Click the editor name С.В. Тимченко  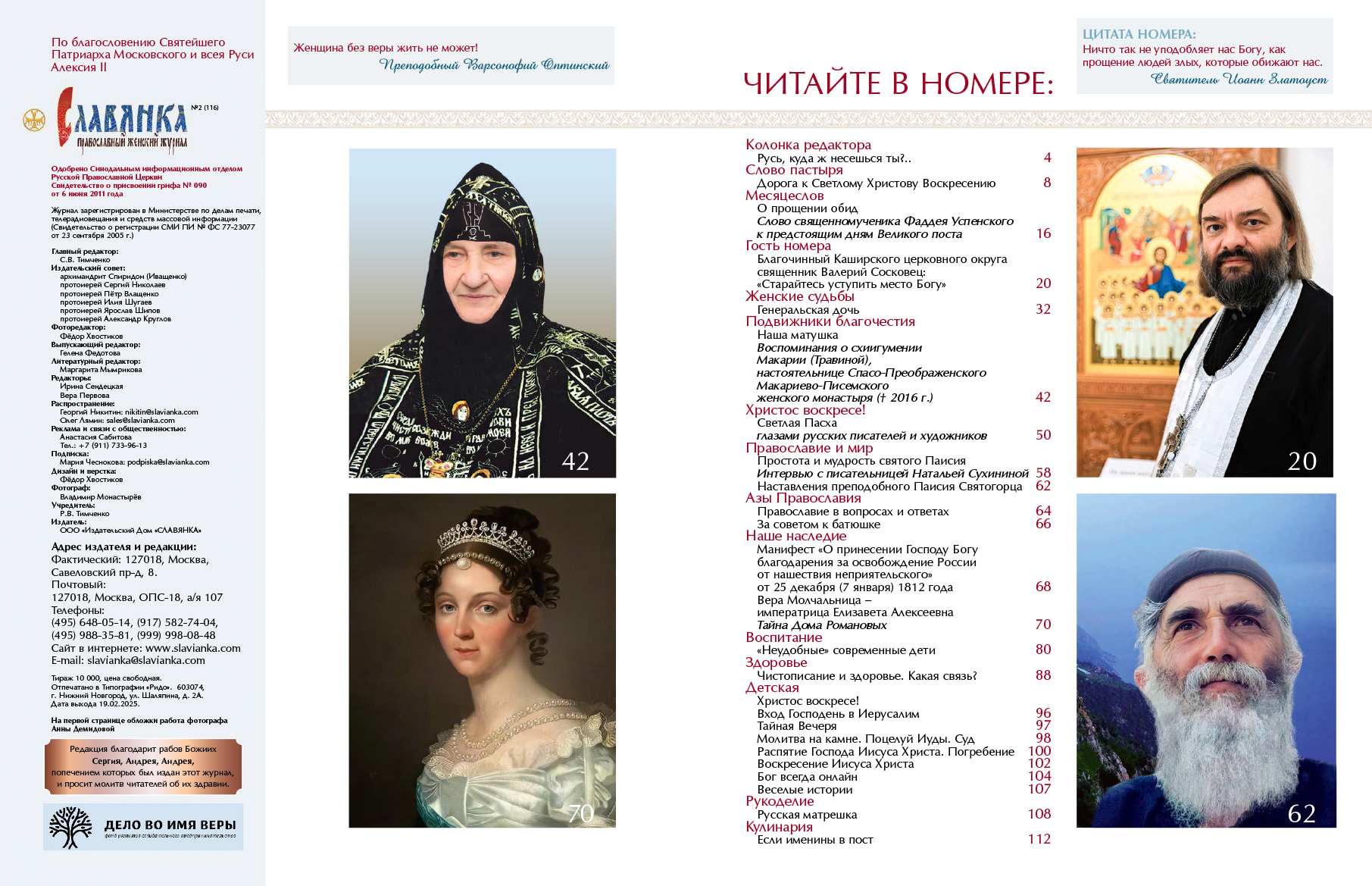(85, 260)
